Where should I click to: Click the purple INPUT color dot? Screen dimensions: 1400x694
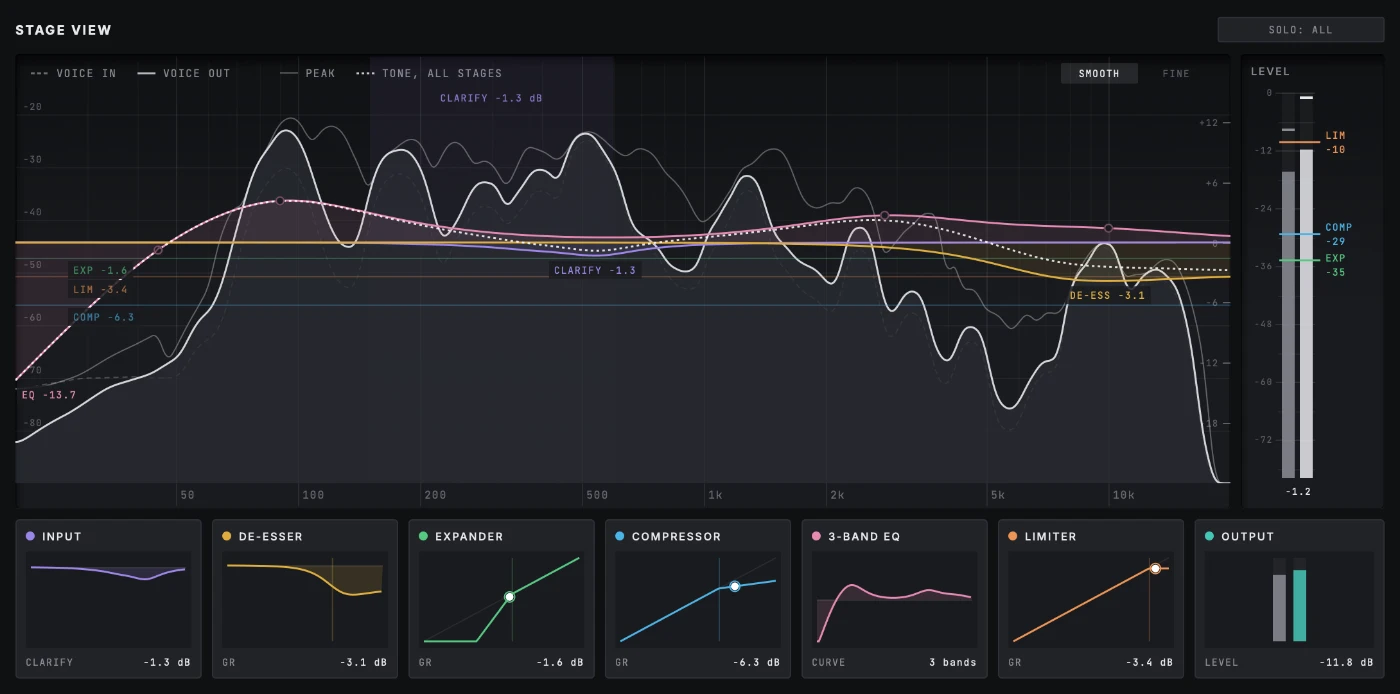click(x=31, y=536)
